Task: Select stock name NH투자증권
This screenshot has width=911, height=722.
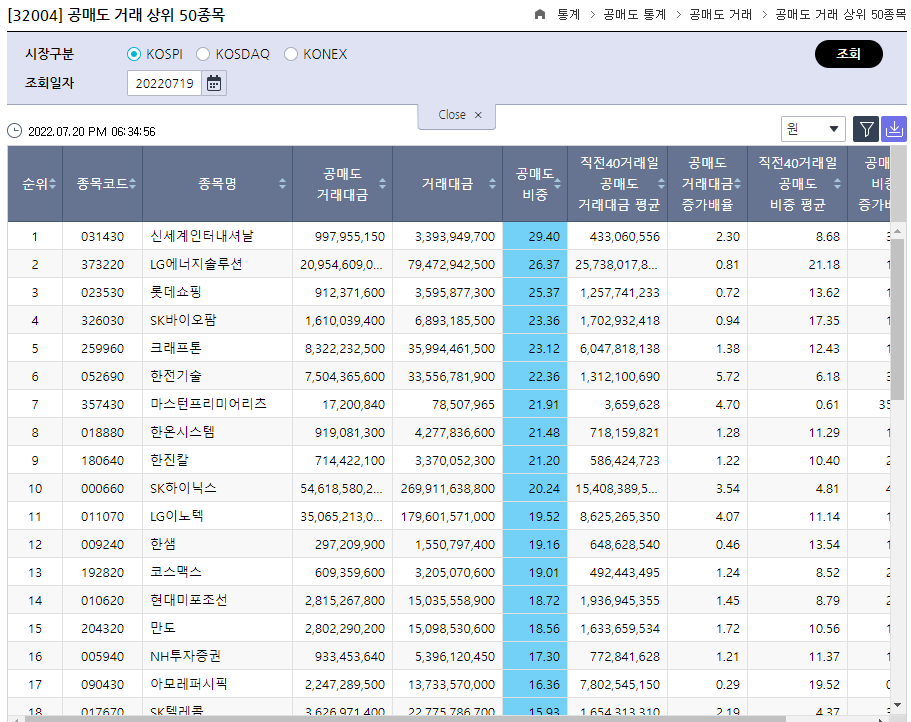Action: 185,656
